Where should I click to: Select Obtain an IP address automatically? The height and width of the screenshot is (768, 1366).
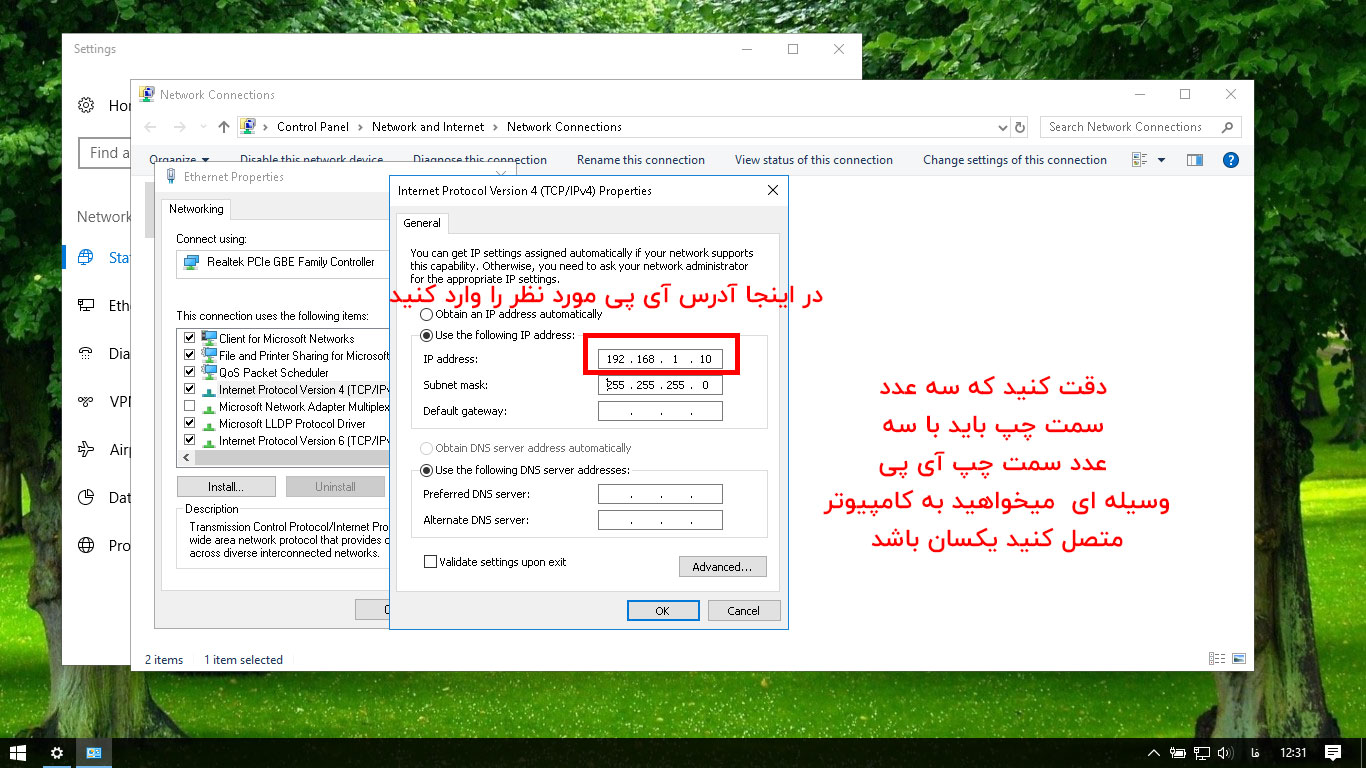coord(427,314)
